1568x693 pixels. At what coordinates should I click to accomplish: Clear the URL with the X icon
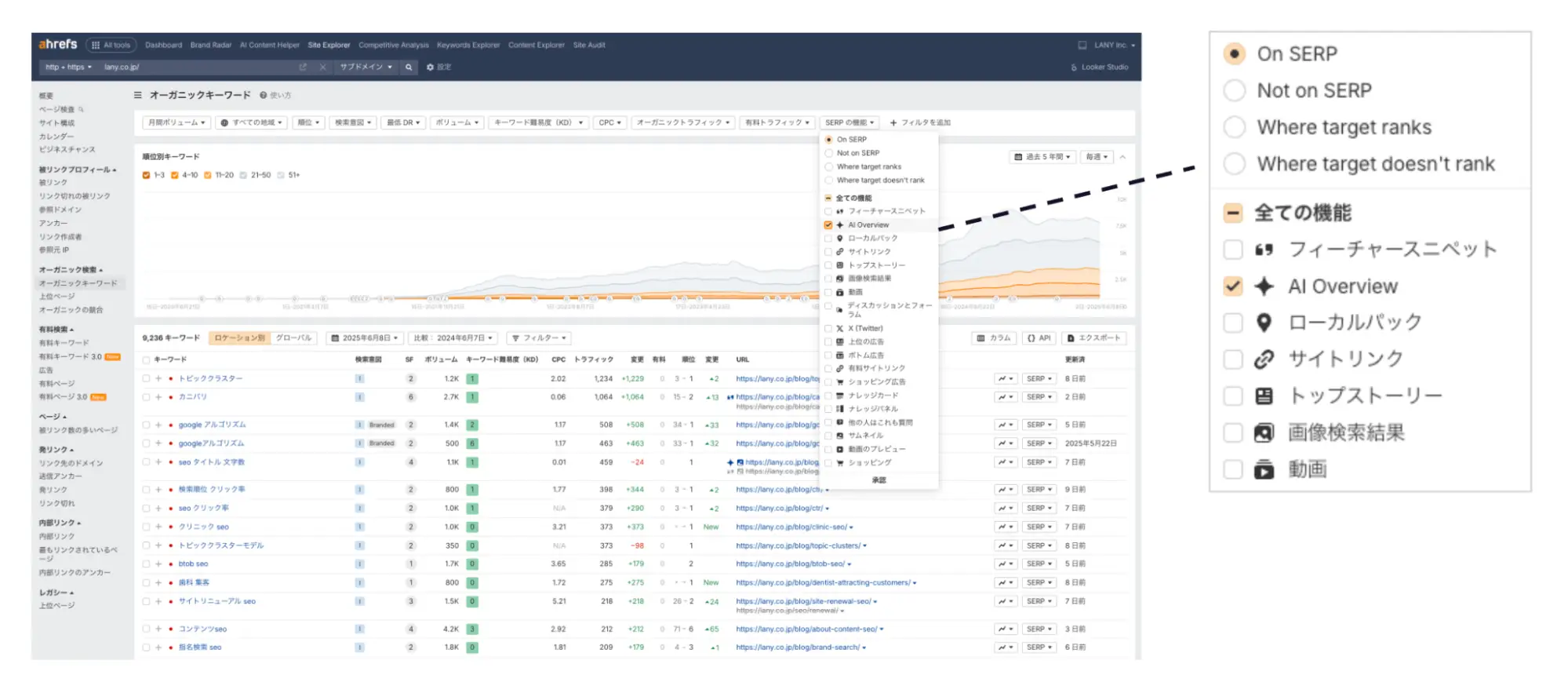pos(322,67)
